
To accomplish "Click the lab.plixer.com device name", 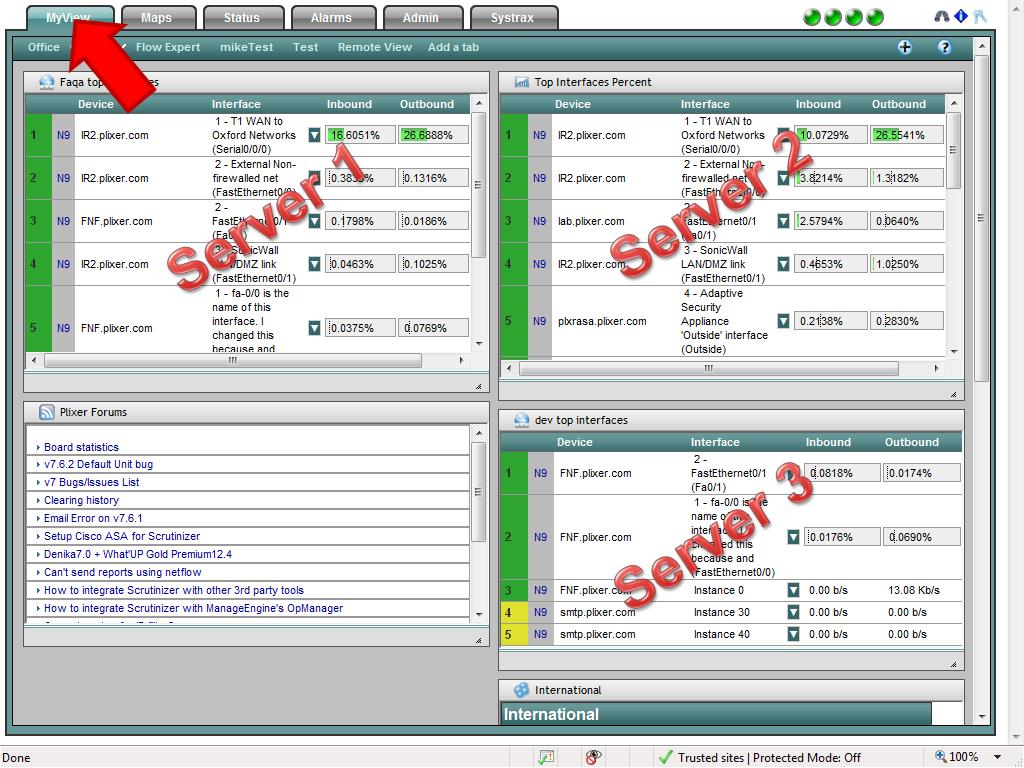I will pos(591,221).
